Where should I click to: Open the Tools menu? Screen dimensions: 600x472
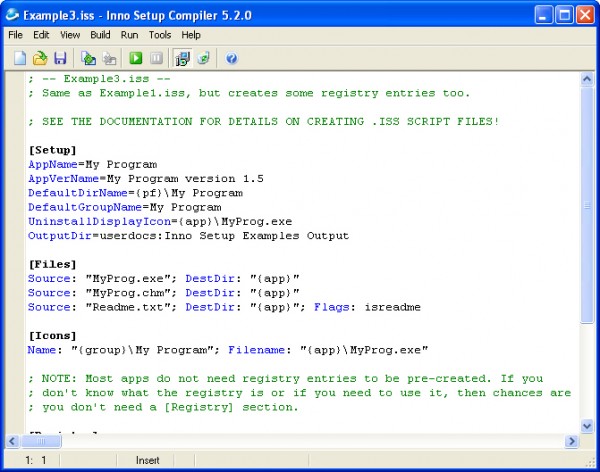(x=159, y=35)
